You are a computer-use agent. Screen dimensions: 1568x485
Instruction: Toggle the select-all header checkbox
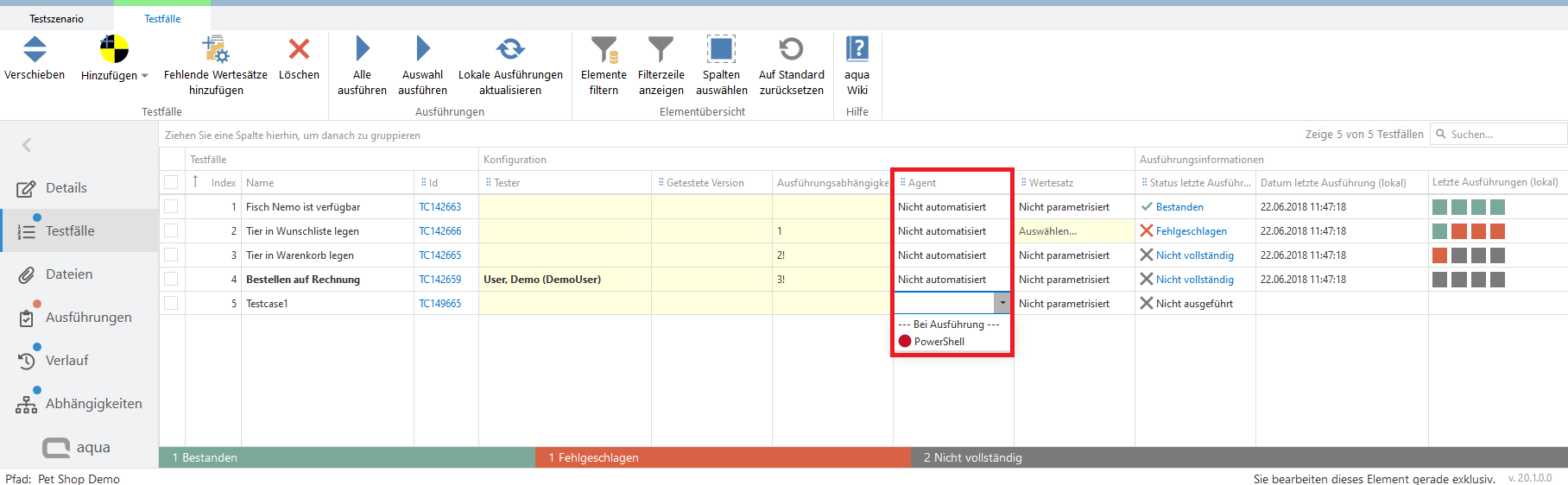[171, 183]
